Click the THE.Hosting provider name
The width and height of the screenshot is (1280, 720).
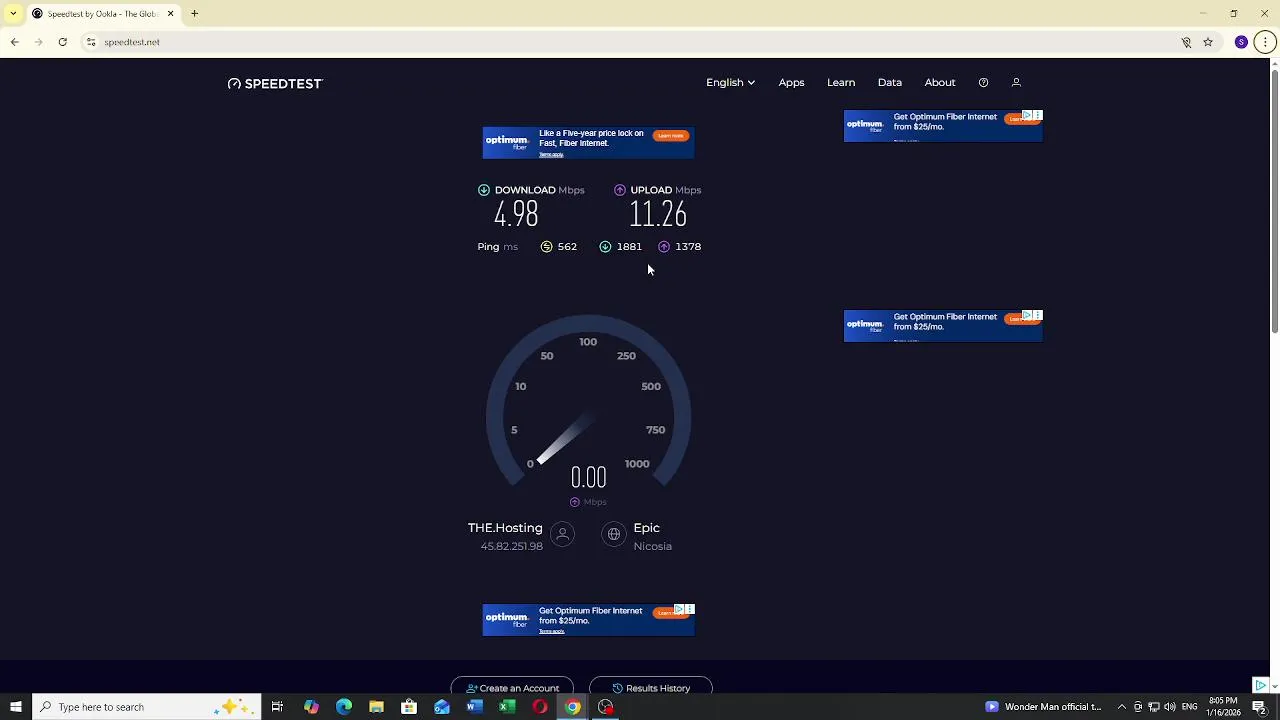coord(505,528)
